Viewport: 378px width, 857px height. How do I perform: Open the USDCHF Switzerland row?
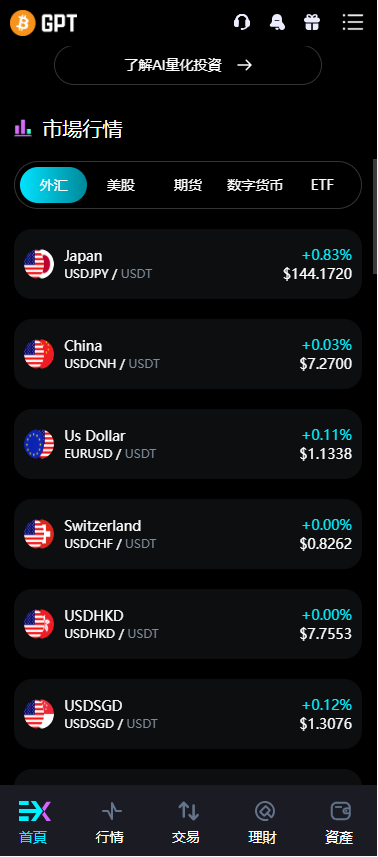(188, 534)
